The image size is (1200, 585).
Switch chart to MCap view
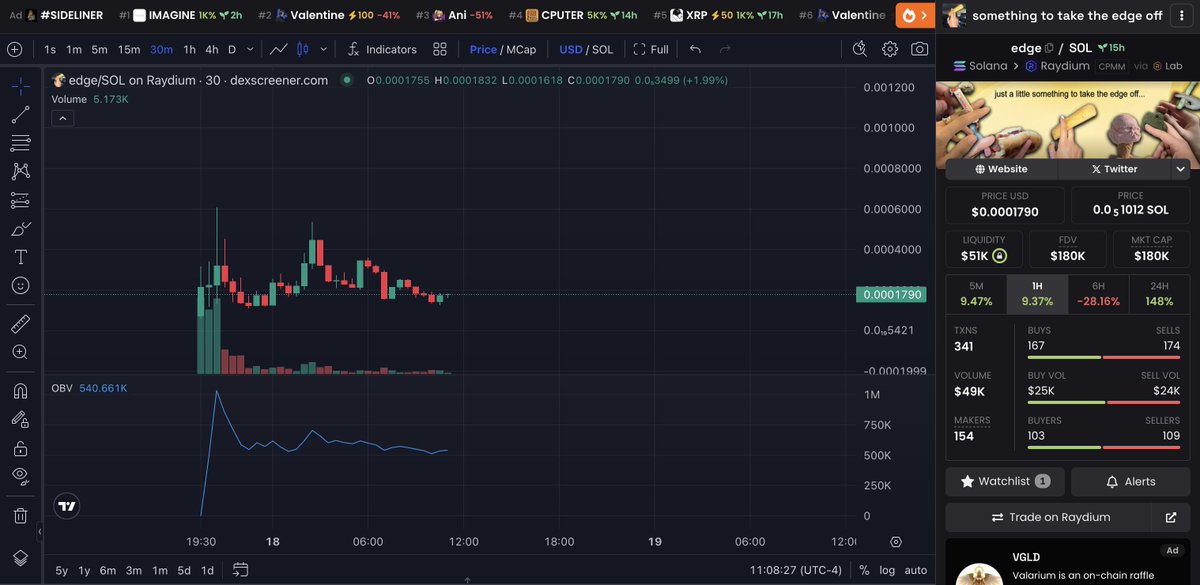tap(520, 49)
